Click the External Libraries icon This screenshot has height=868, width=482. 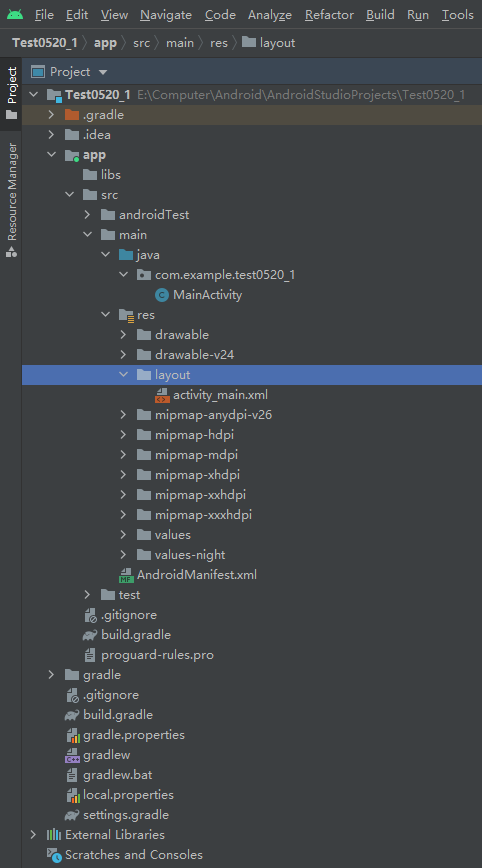point(54,835)
